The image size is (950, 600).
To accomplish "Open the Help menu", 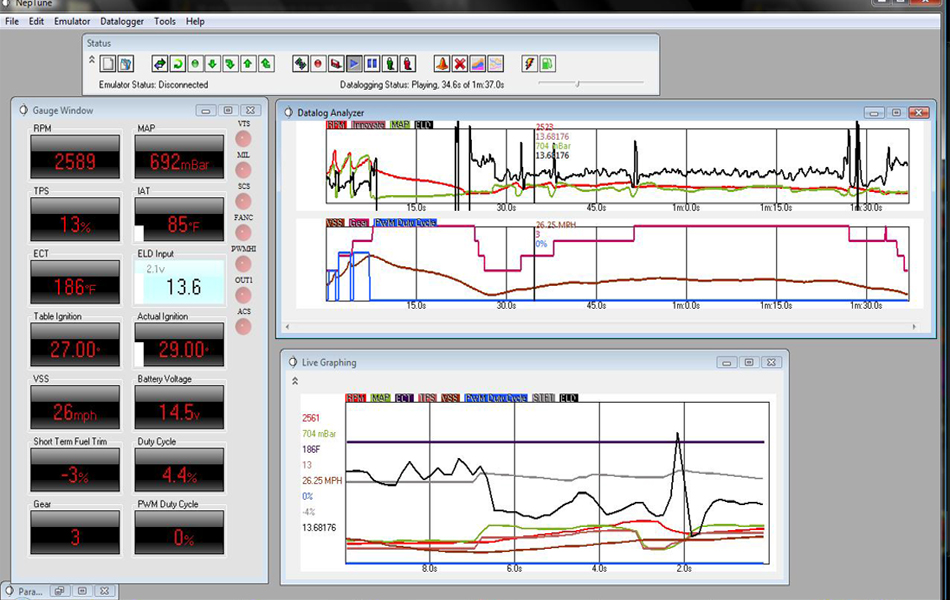I will [x=195, y=21].
